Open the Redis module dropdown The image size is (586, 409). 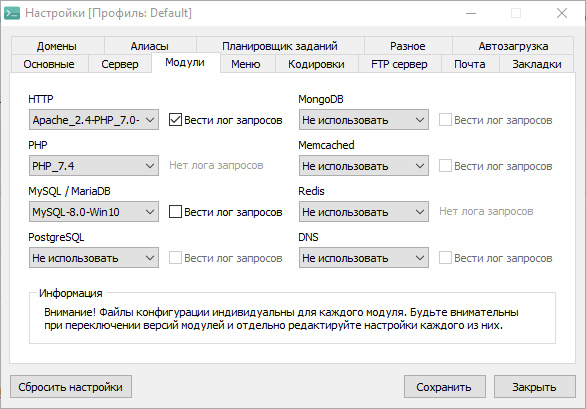point(364,212)
